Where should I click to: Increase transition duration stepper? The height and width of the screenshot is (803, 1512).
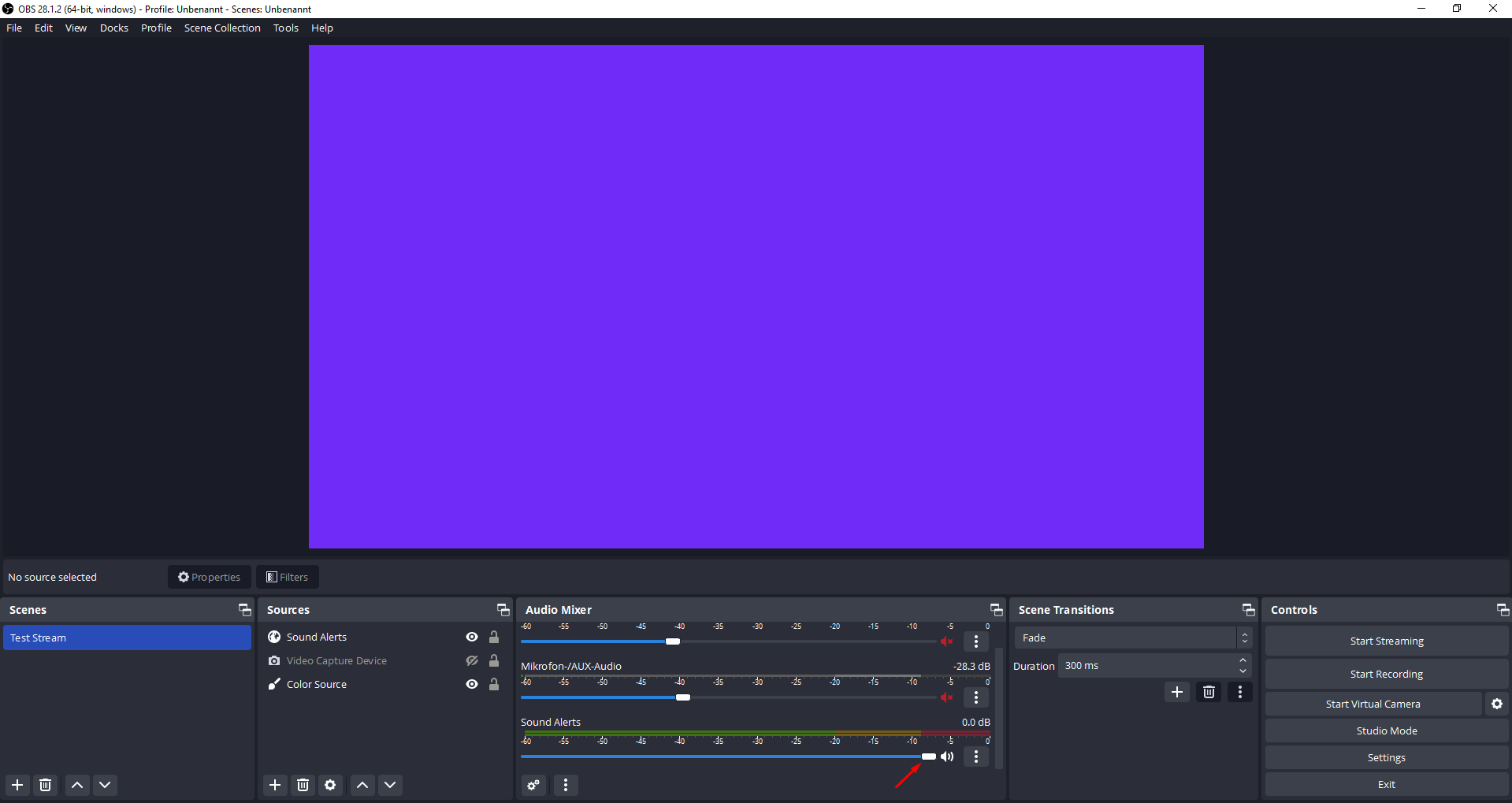pos(1243,660)
